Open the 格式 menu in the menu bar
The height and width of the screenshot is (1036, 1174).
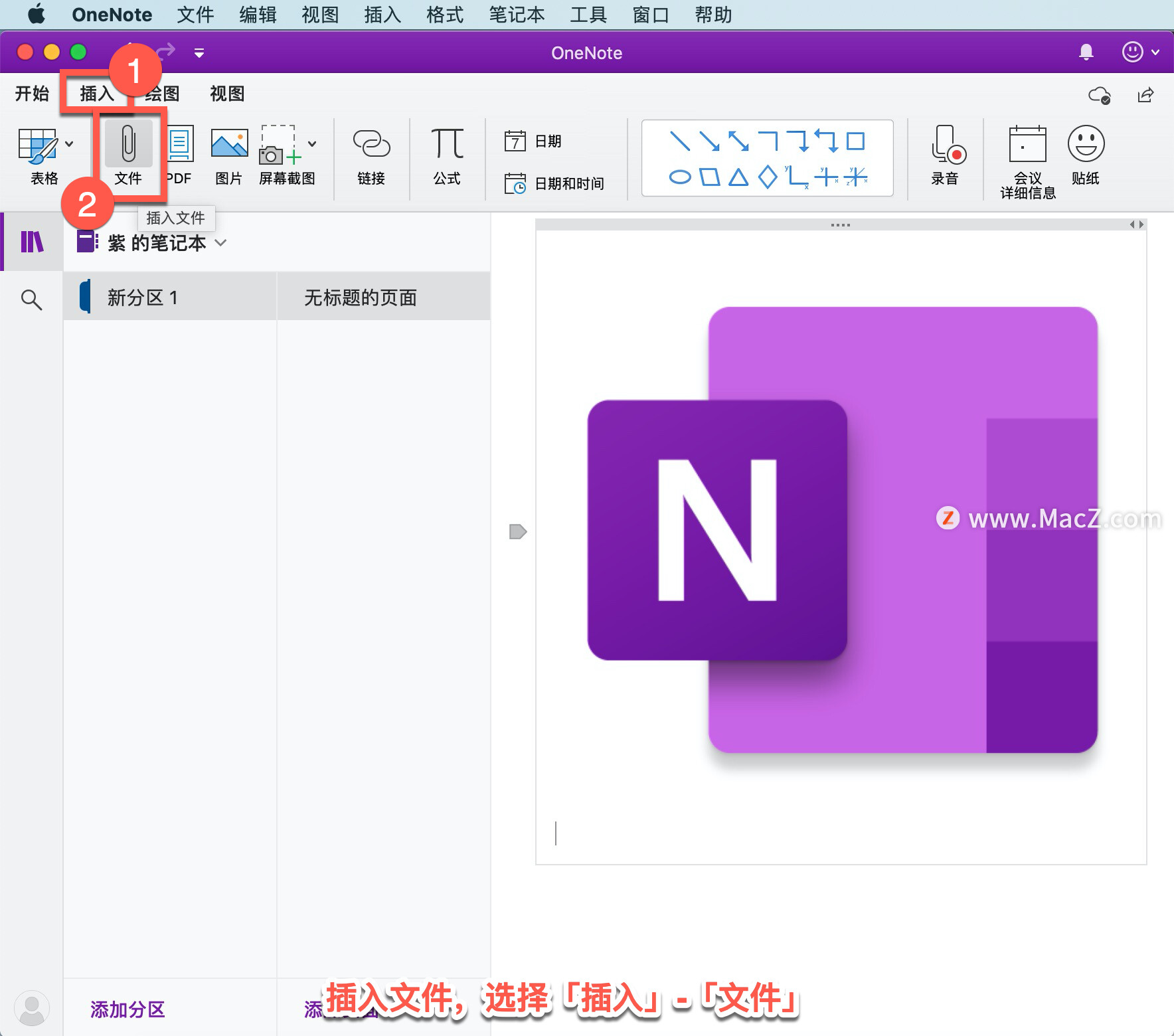point(445,15)
